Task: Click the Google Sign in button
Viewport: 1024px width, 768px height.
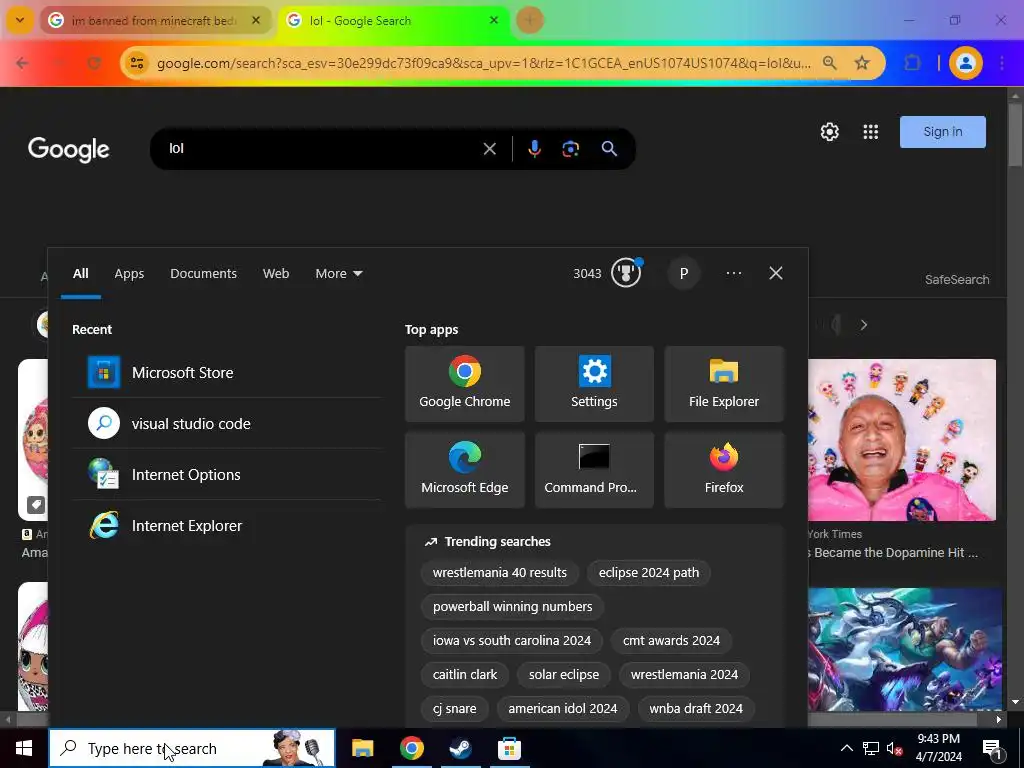Action: click(942, 132)
